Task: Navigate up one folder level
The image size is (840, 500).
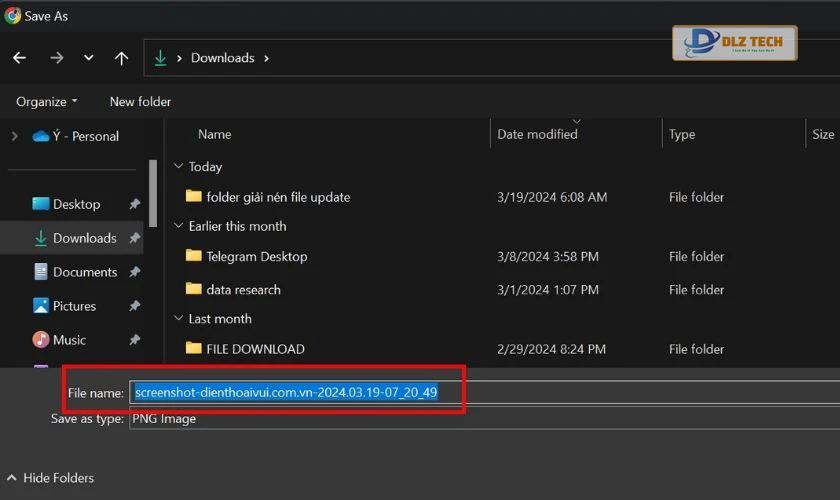Action: [122, 58]
